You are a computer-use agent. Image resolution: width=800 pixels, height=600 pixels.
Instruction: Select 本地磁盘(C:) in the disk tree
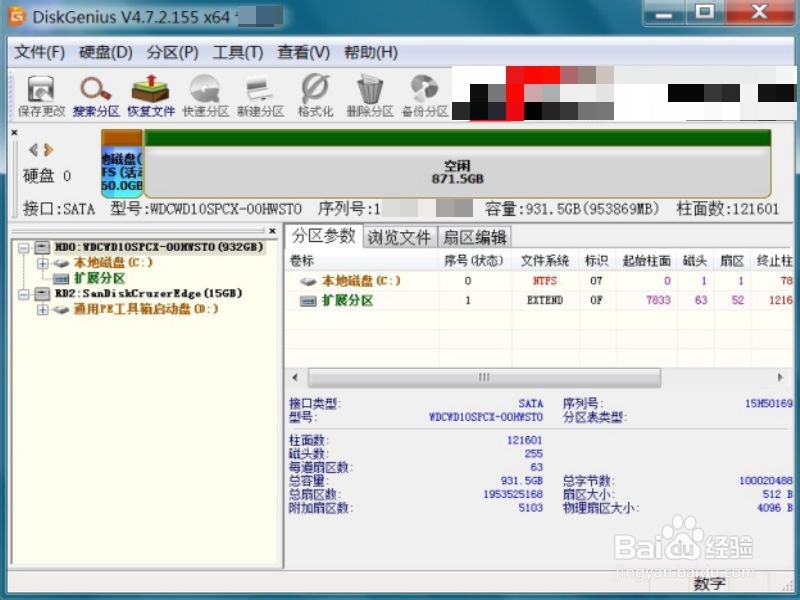pyautogui.click(x=113, y=263)
